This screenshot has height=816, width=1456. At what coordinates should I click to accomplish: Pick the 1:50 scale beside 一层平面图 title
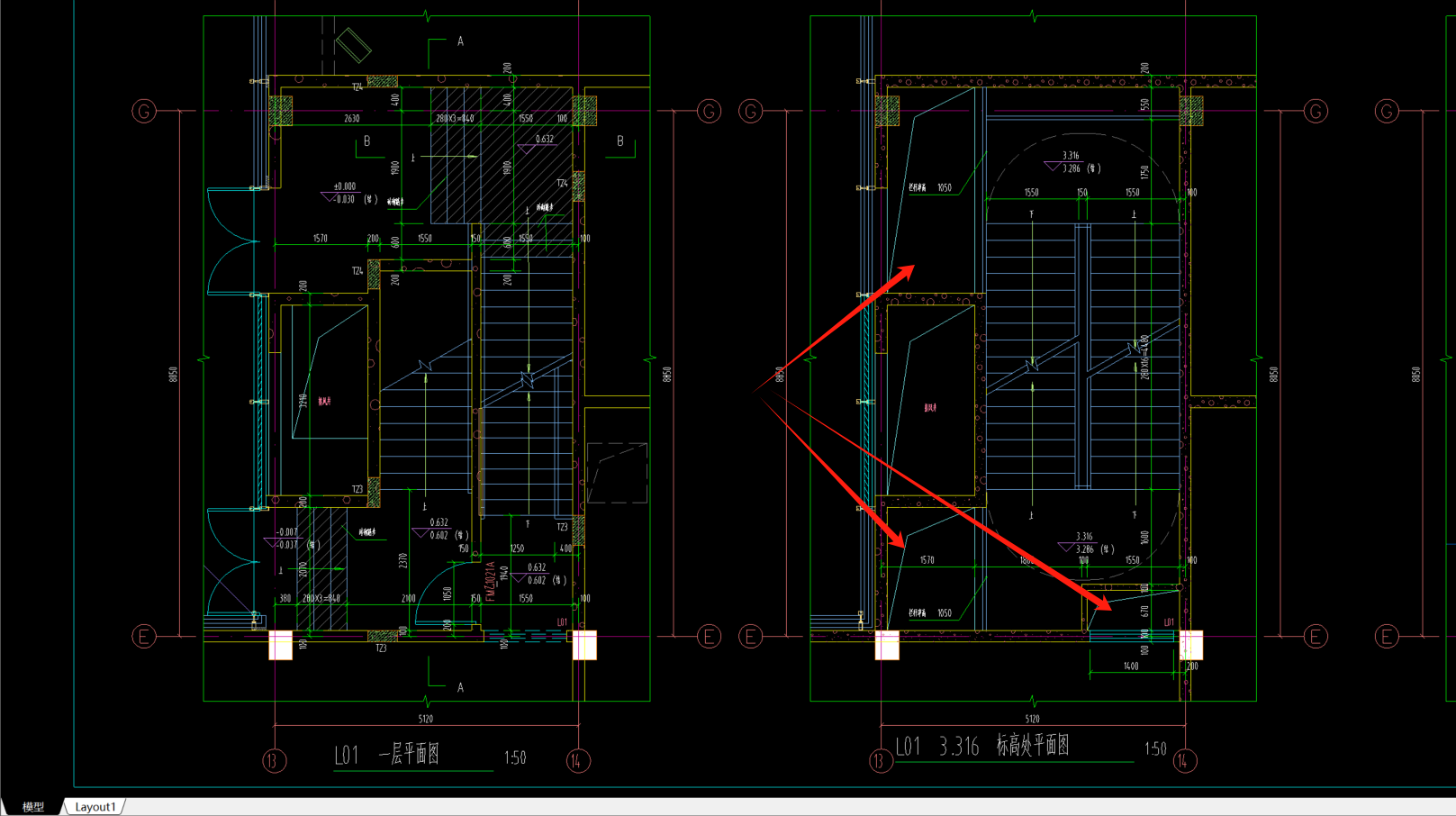click(515, 758)
